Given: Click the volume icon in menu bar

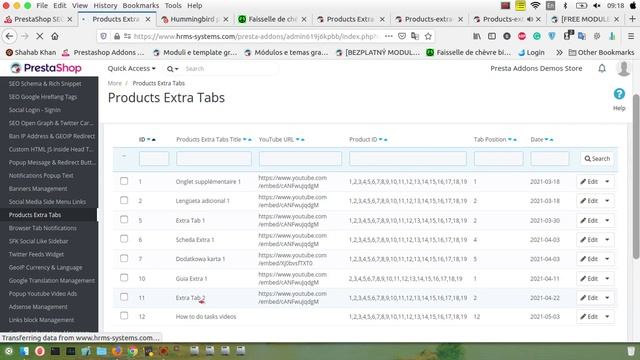Looking at the screenshot, I should [596, 6].
